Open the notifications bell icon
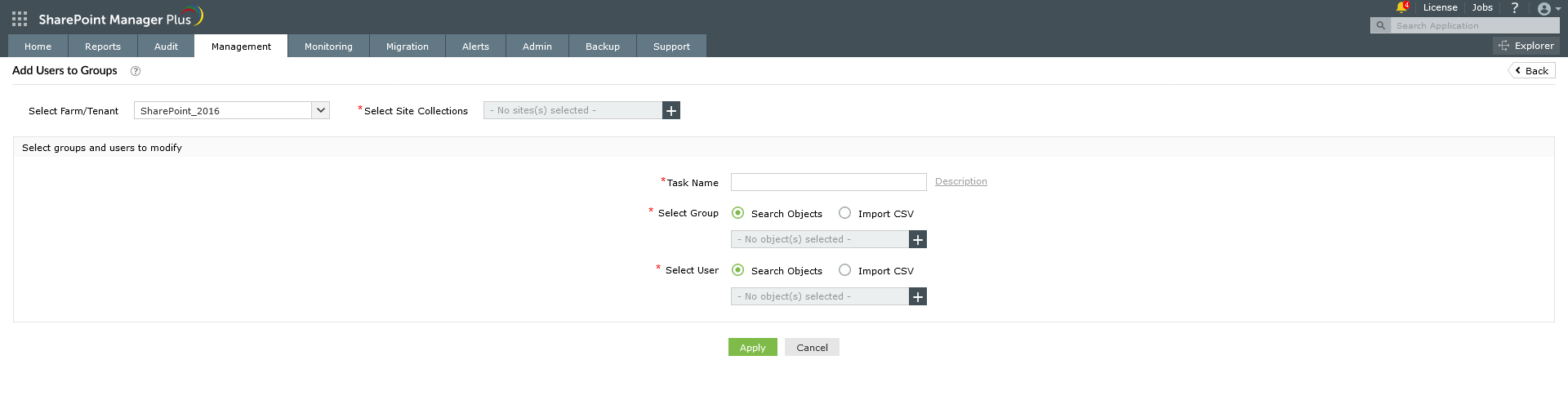Image resolution: width=1568 pixels, height=400 pixels. point(1401,7)
